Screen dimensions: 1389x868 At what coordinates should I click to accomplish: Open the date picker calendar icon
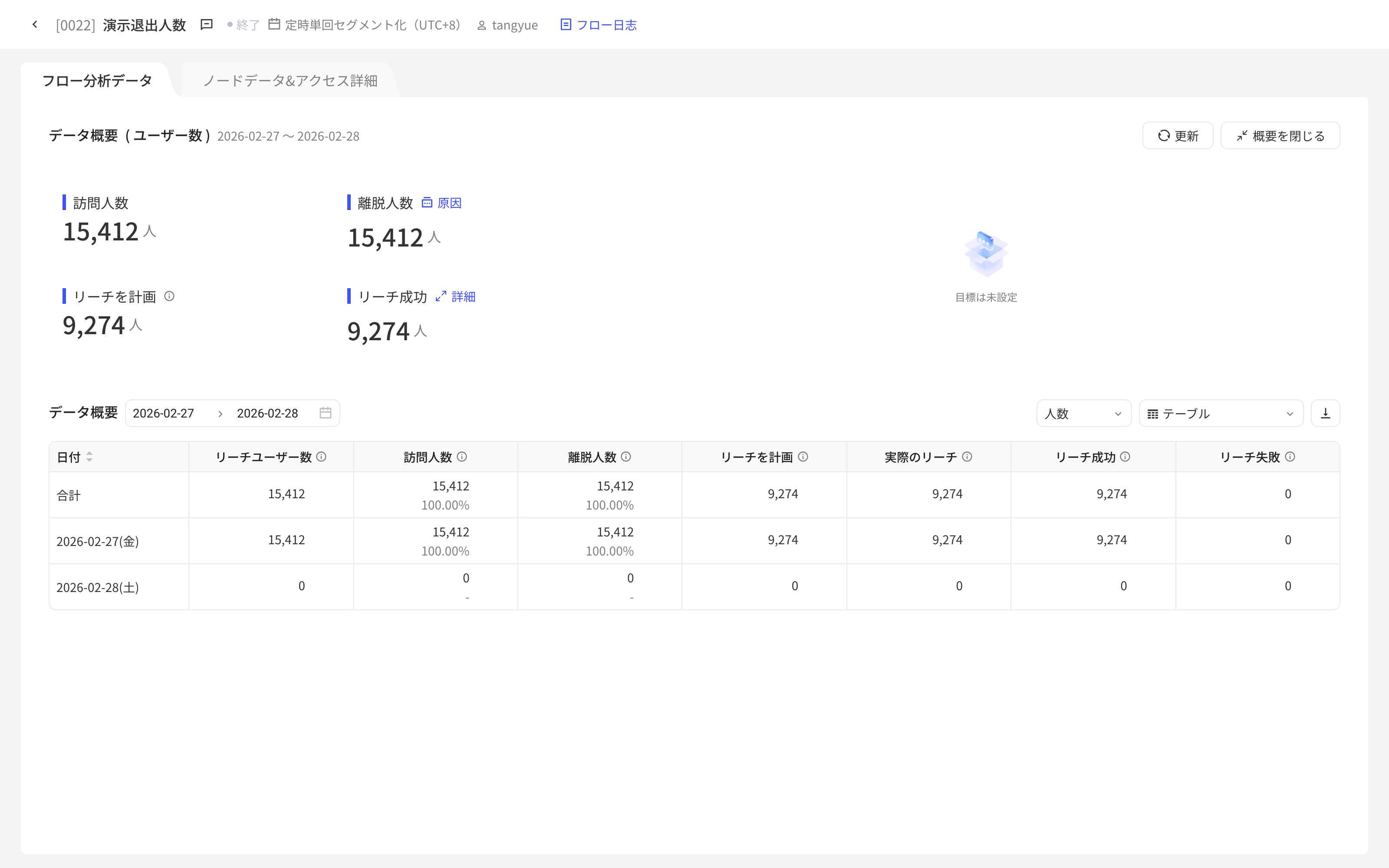click(326, 413)
